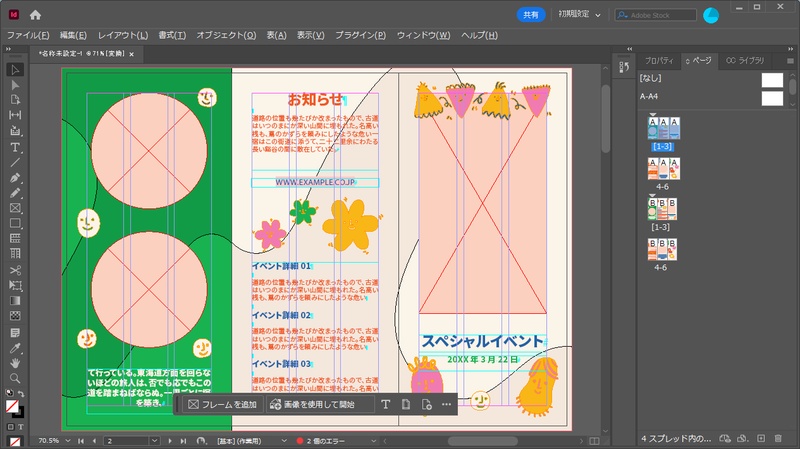
Task: Select the Pencil tool
Action: [x=15, y=193]
